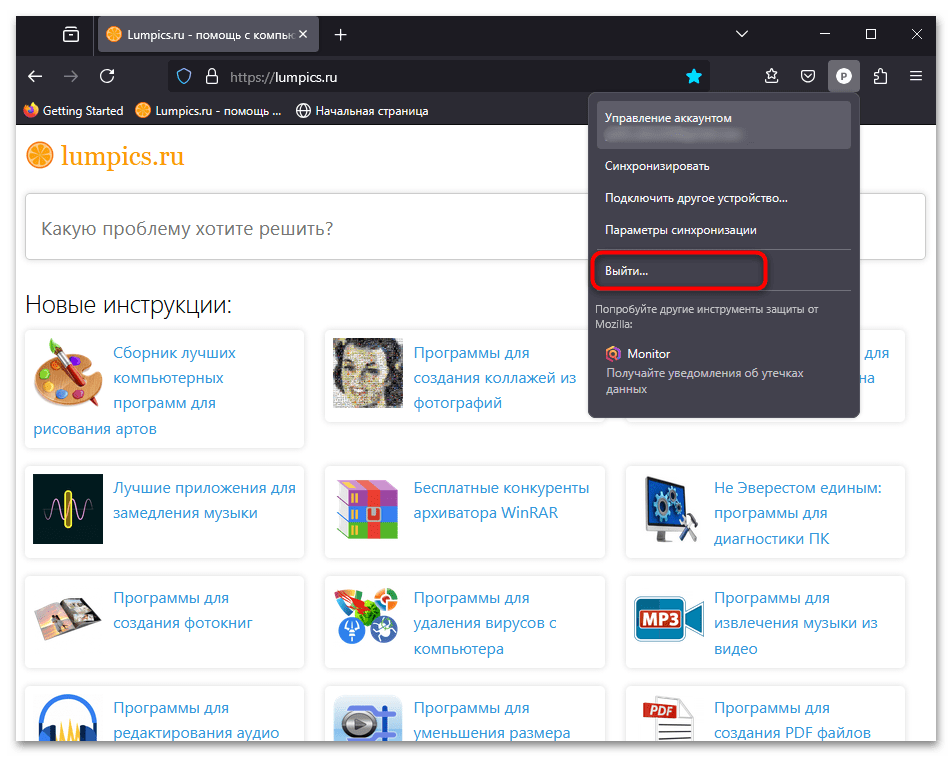This screenshot has height=757, width=952.
Task: Open Начальная страница bookmark
Action: point(362,111)
